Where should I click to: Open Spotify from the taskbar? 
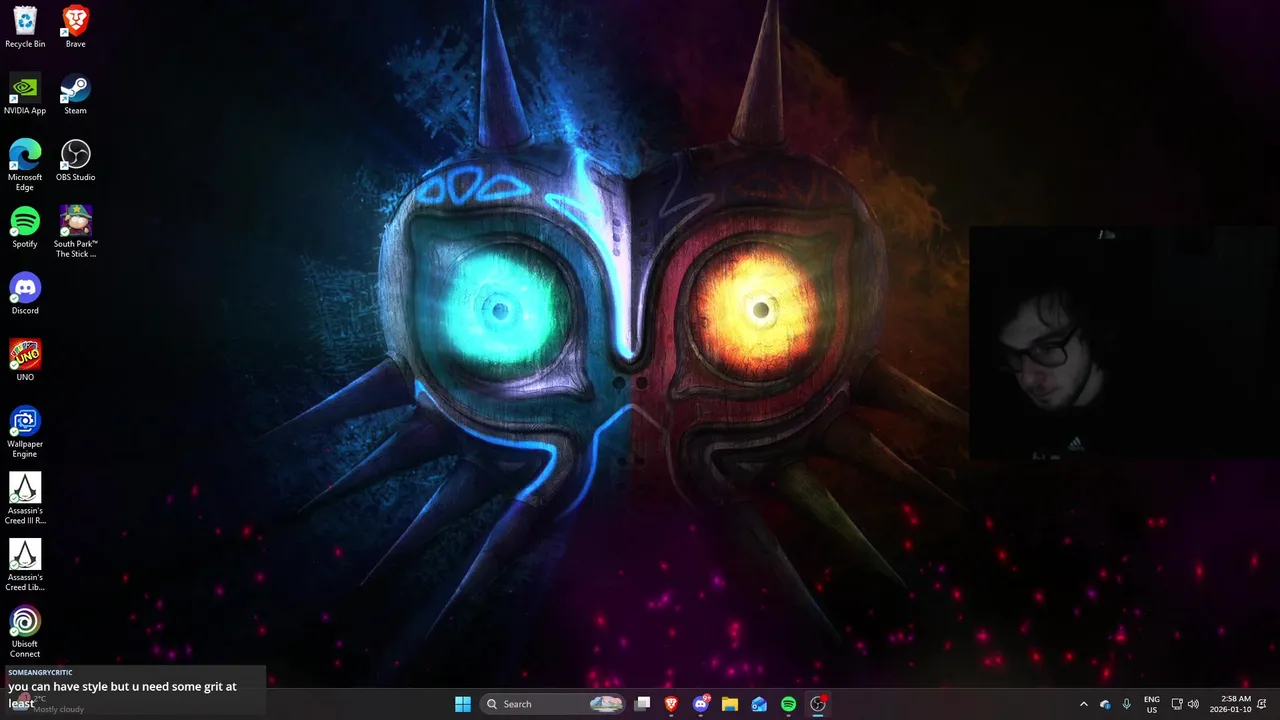788,704
